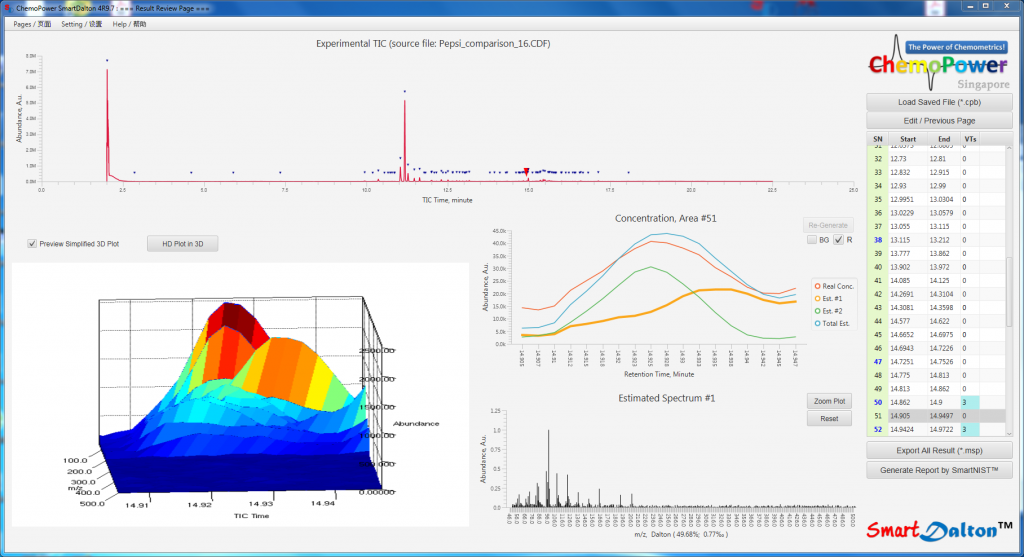Click the red triangle marker on TIC plot

(527, 172)
